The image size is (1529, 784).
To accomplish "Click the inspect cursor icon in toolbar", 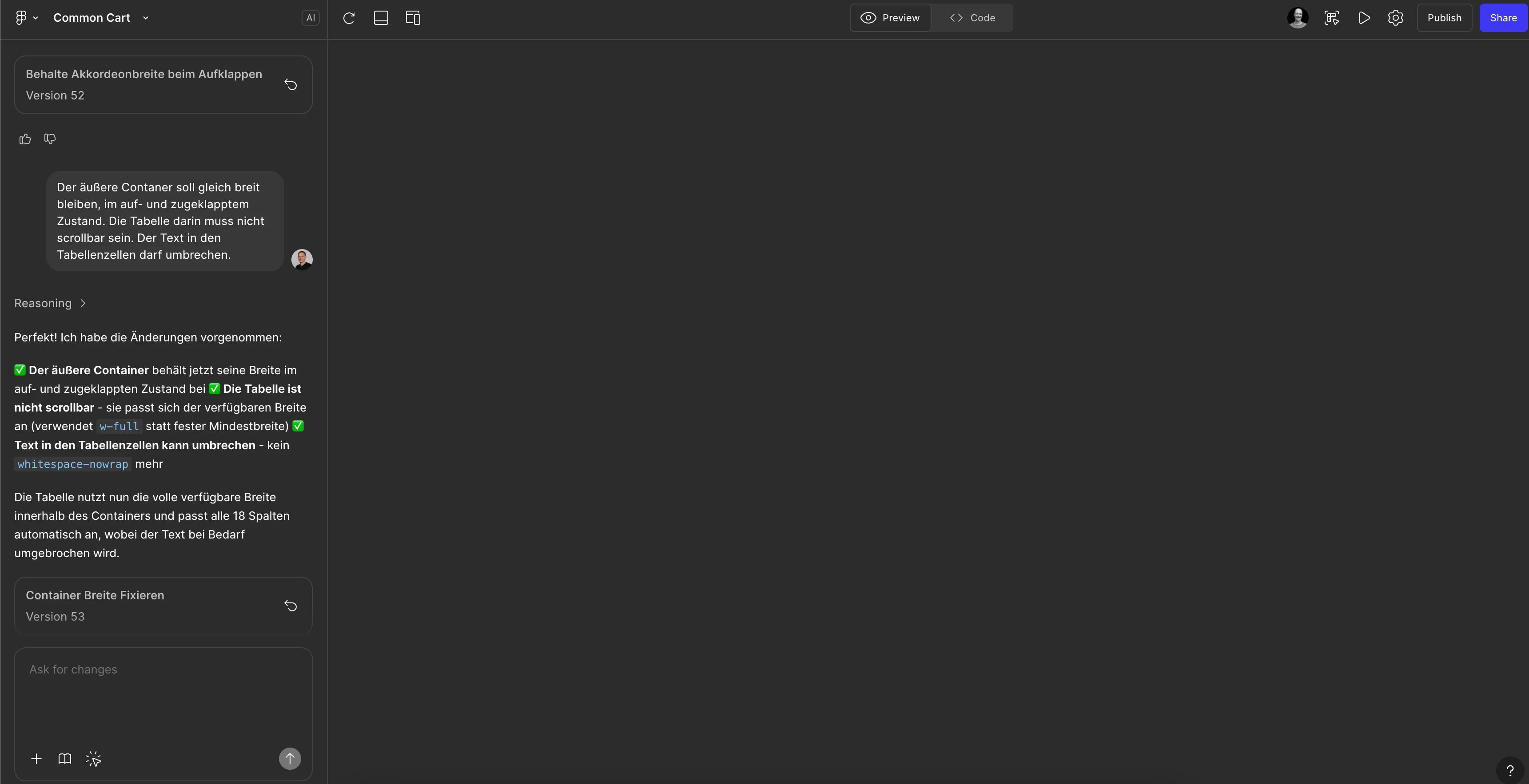I will 1331,18.
